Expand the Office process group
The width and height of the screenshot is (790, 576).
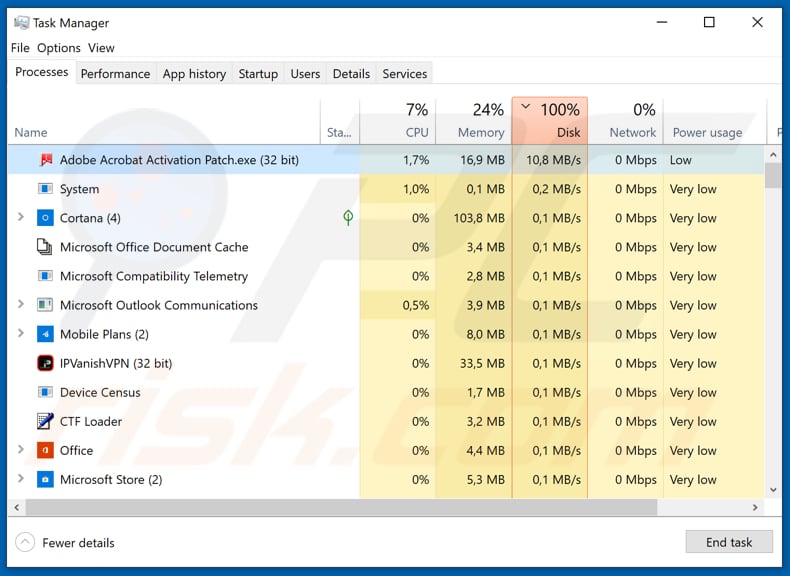tap(21, 449)
